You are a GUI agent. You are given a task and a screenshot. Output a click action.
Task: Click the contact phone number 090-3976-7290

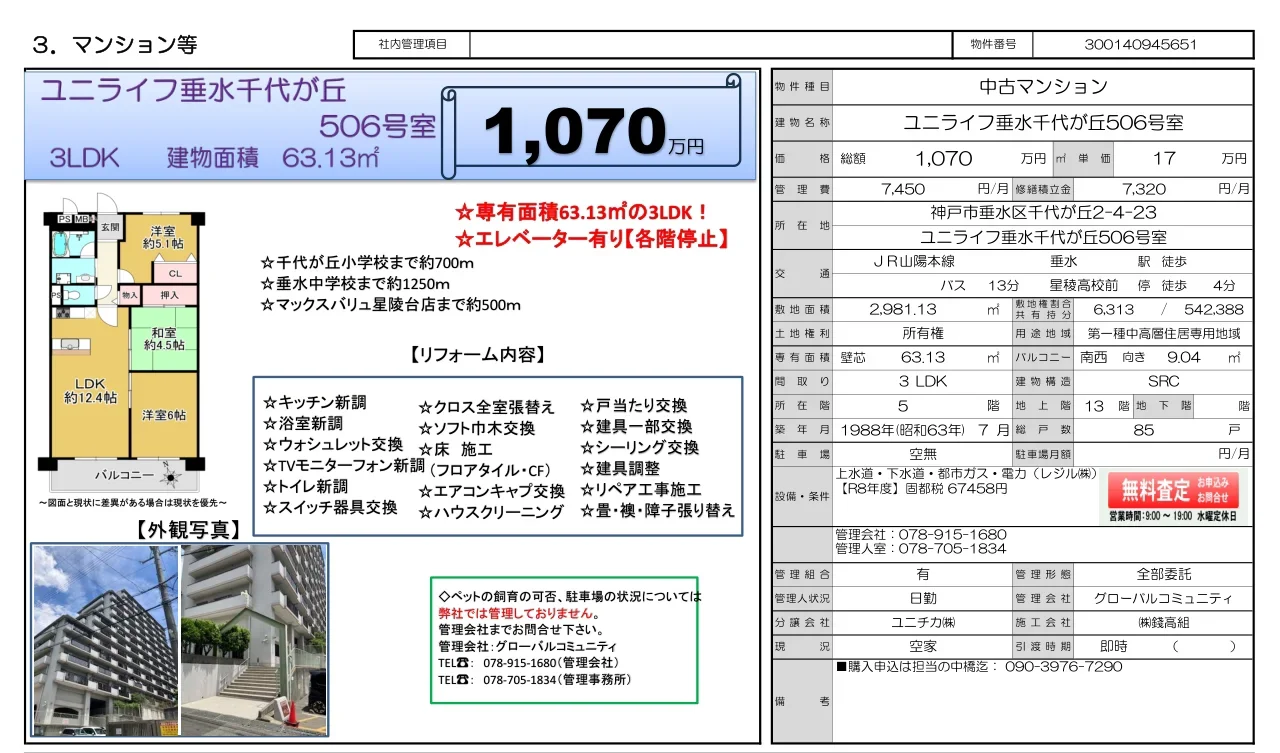tap(1063, 666)
